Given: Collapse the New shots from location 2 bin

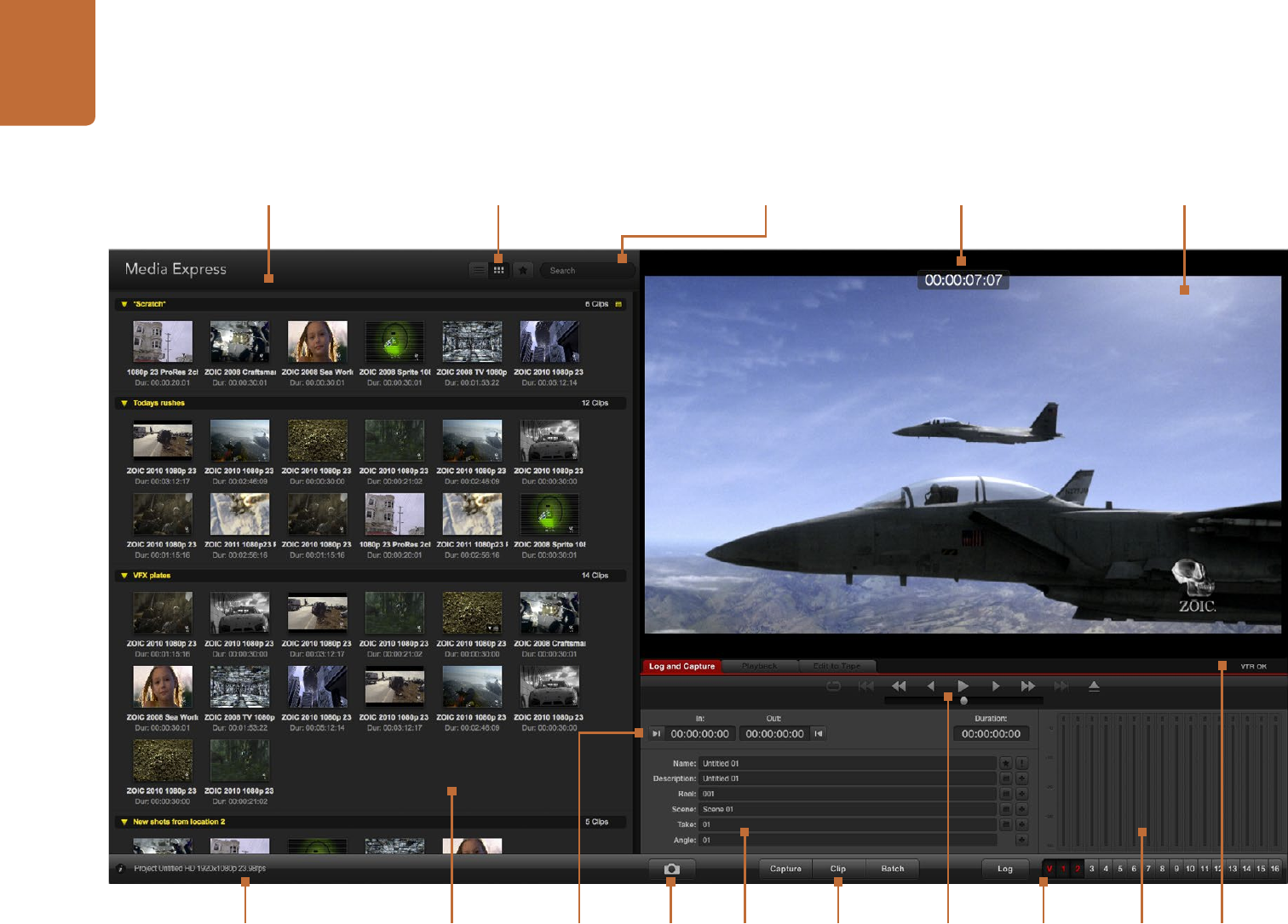Looking at the screenshot, I should tap(124, 823).
